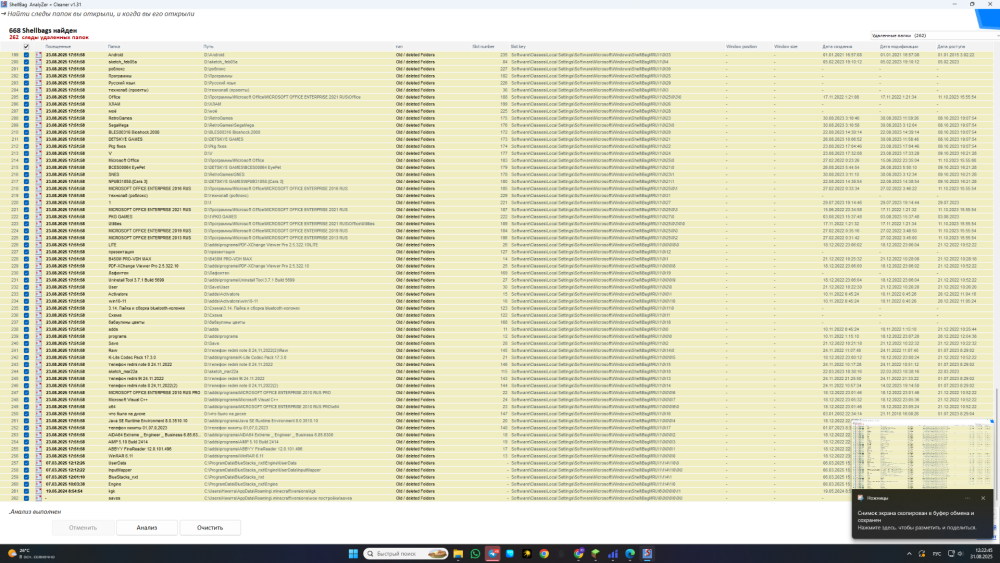Uncheck the checkbox for the PKG GAMES row
The height and width of the screenshot is (563, 1000).
(26, 217)
